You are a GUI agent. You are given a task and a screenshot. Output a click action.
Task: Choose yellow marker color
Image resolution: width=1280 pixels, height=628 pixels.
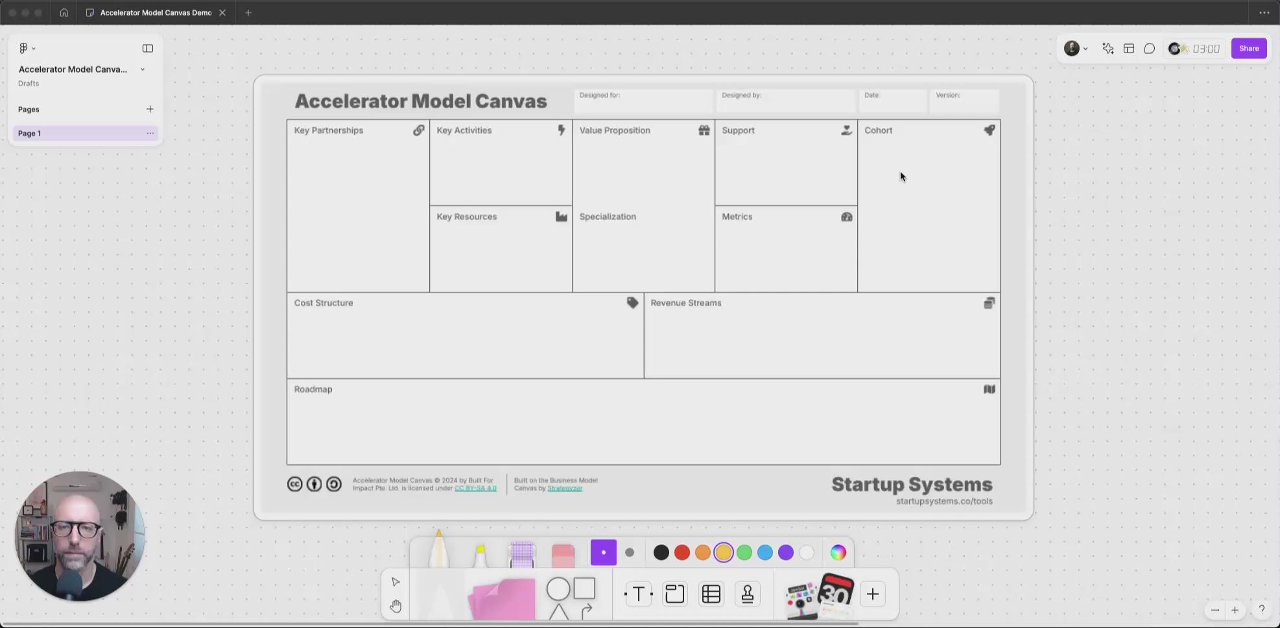[x=723, y=552]
